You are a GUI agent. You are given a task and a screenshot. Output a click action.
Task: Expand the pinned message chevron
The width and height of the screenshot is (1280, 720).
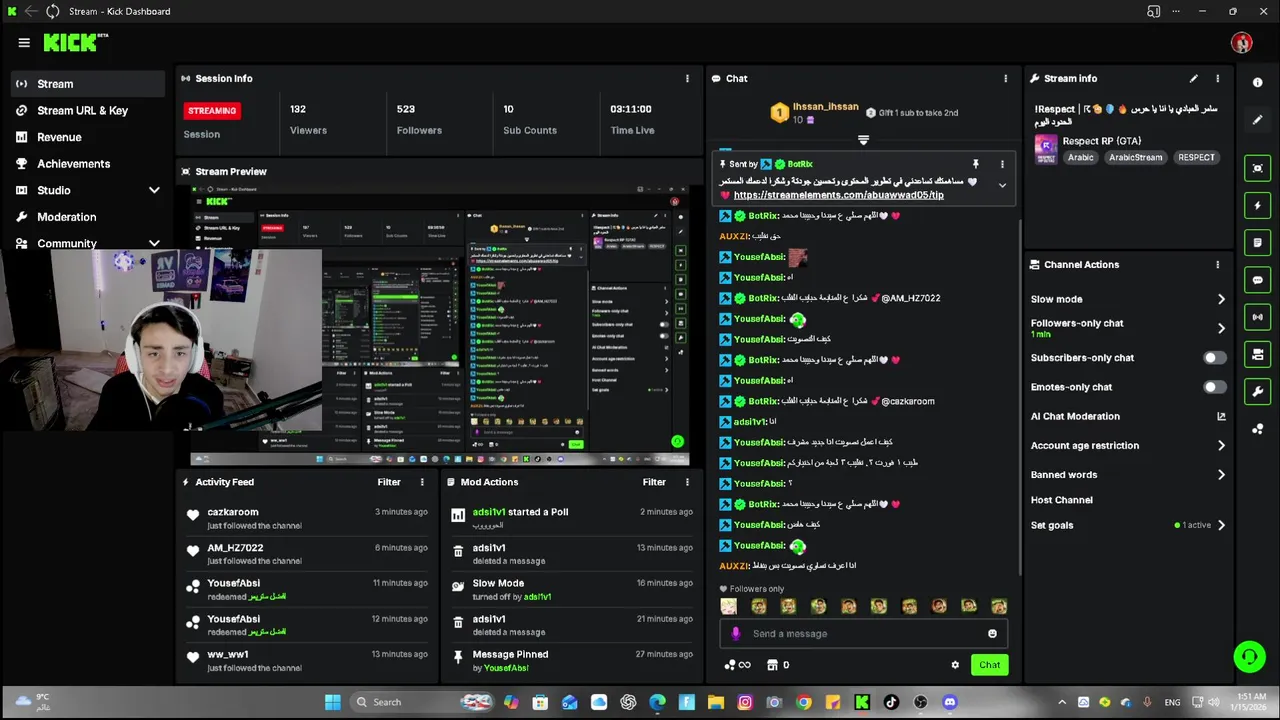pos(1002,185)
